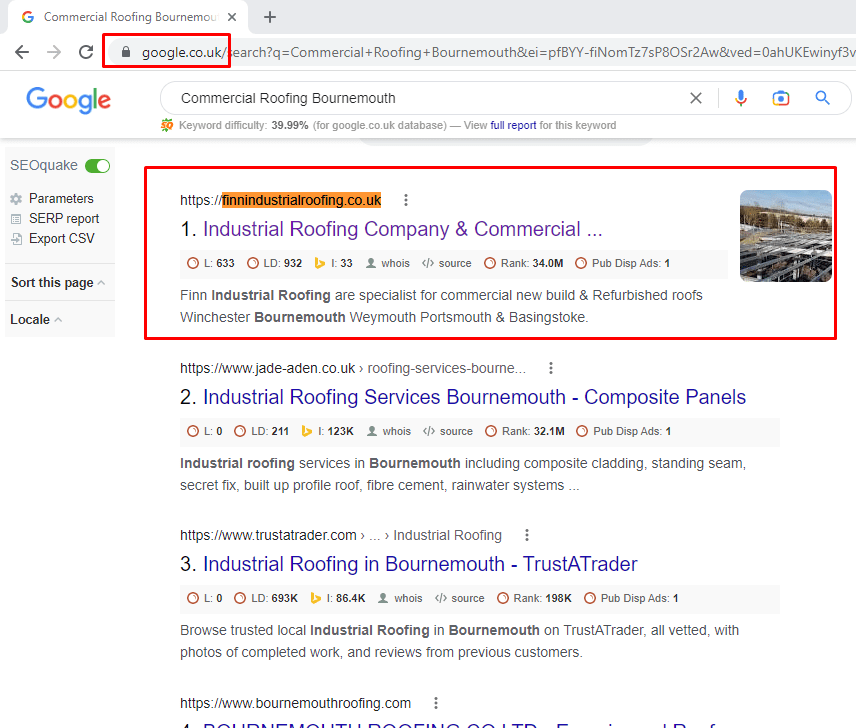View source for result 3
Viewport: 856px width, 728px height.
(x=459, y=599)
